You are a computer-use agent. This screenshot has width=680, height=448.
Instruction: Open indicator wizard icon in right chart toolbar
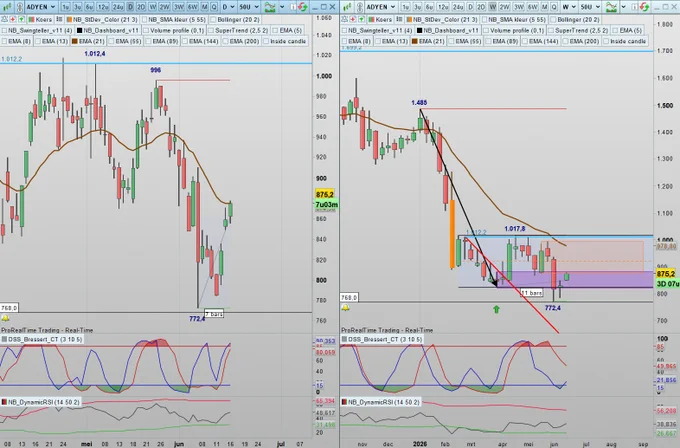pos(611,7)
